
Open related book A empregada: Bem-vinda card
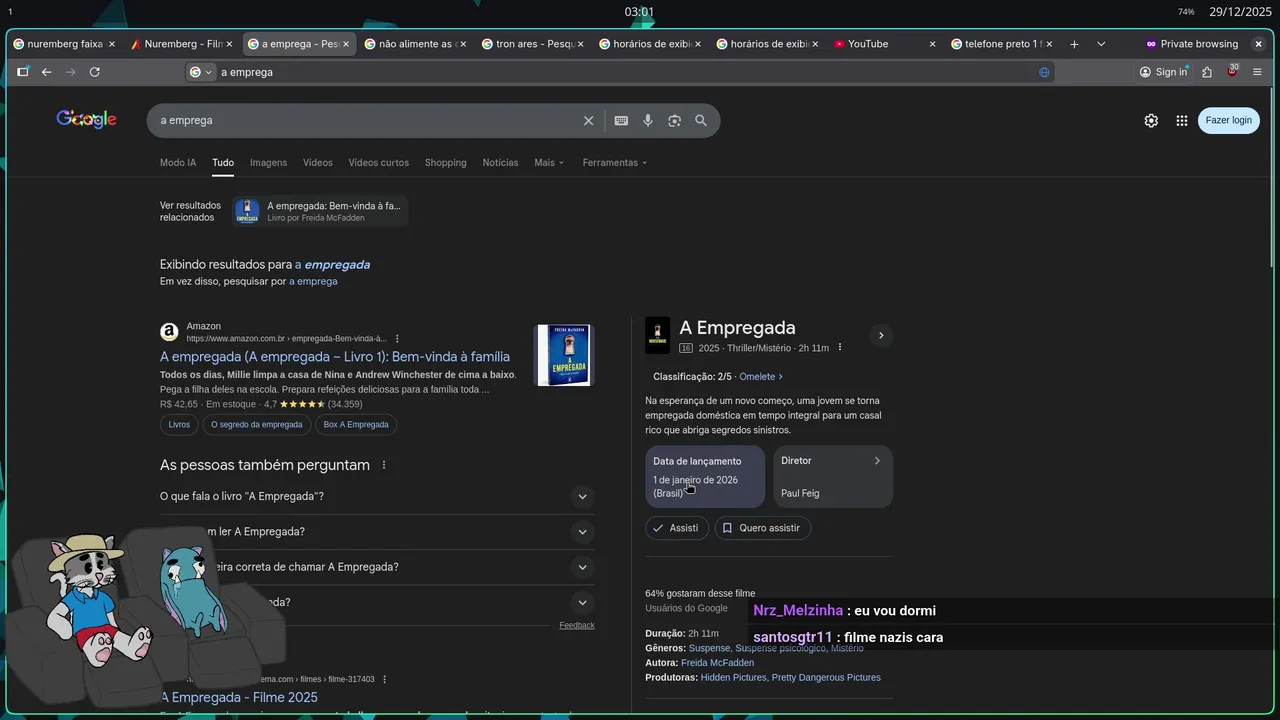(320, 211)
